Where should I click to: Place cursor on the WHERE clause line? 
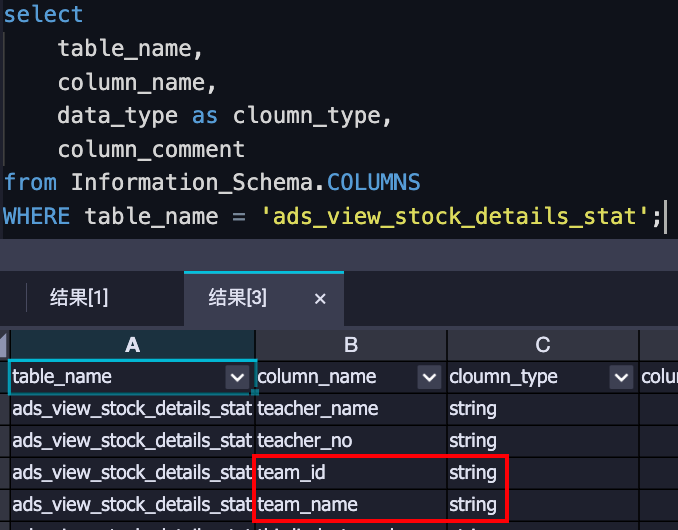tap(330, 216)
